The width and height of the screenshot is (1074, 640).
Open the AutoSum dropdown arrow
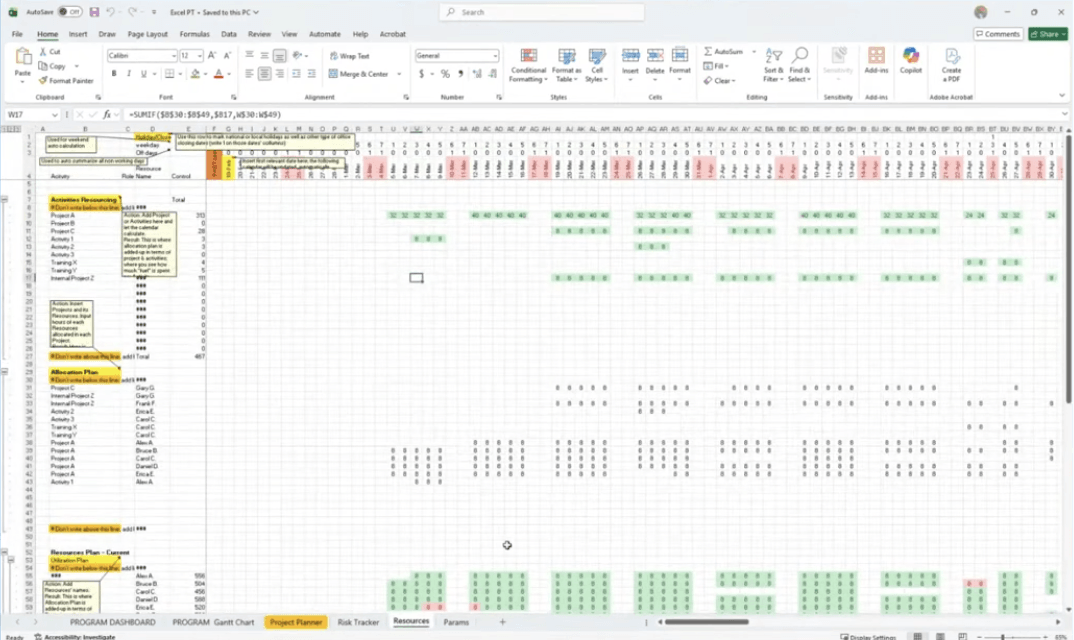coord(754,51)
